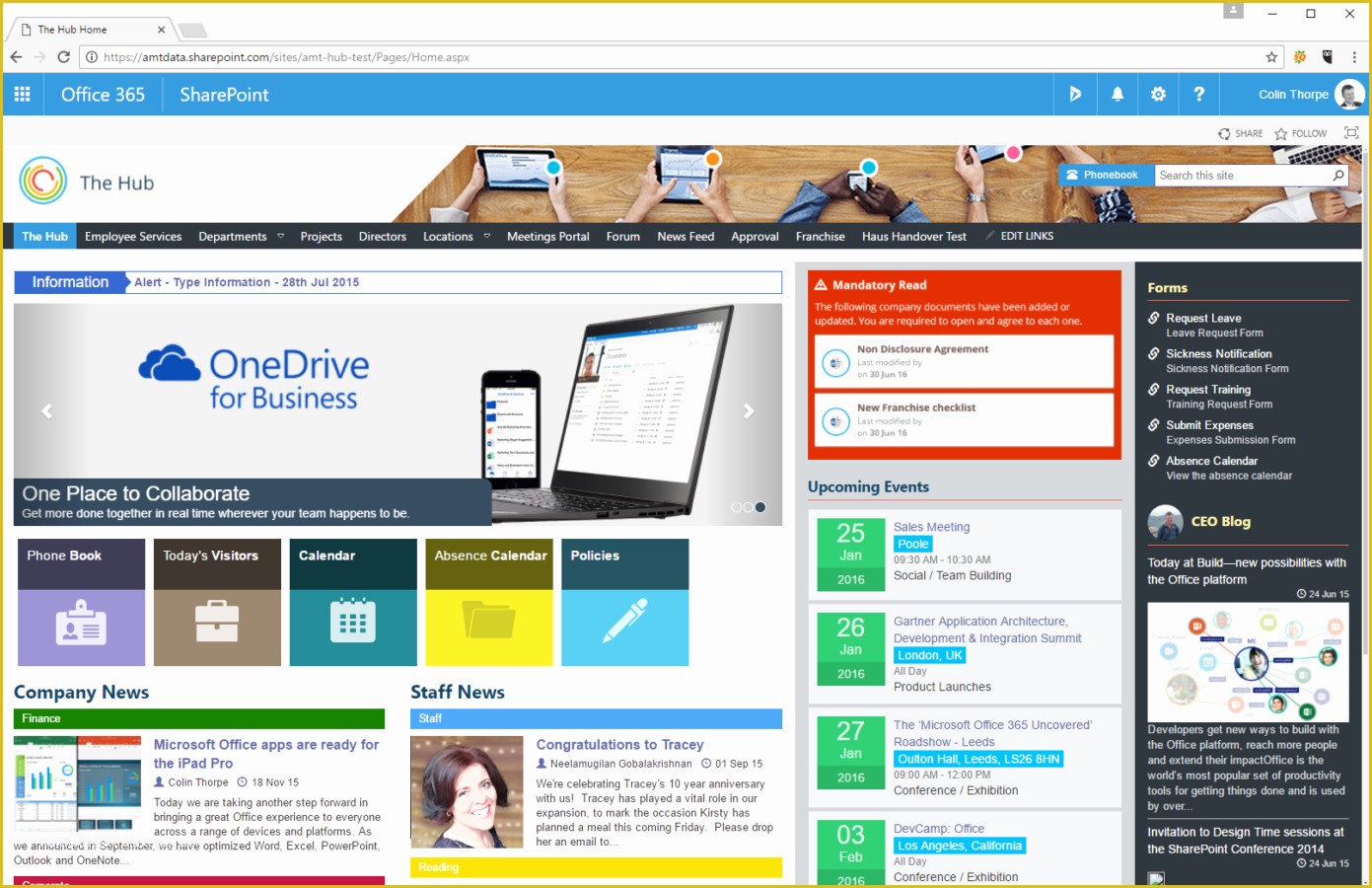
Task: Open Colin Thorpe profile picture
Action: (1348, 95)
